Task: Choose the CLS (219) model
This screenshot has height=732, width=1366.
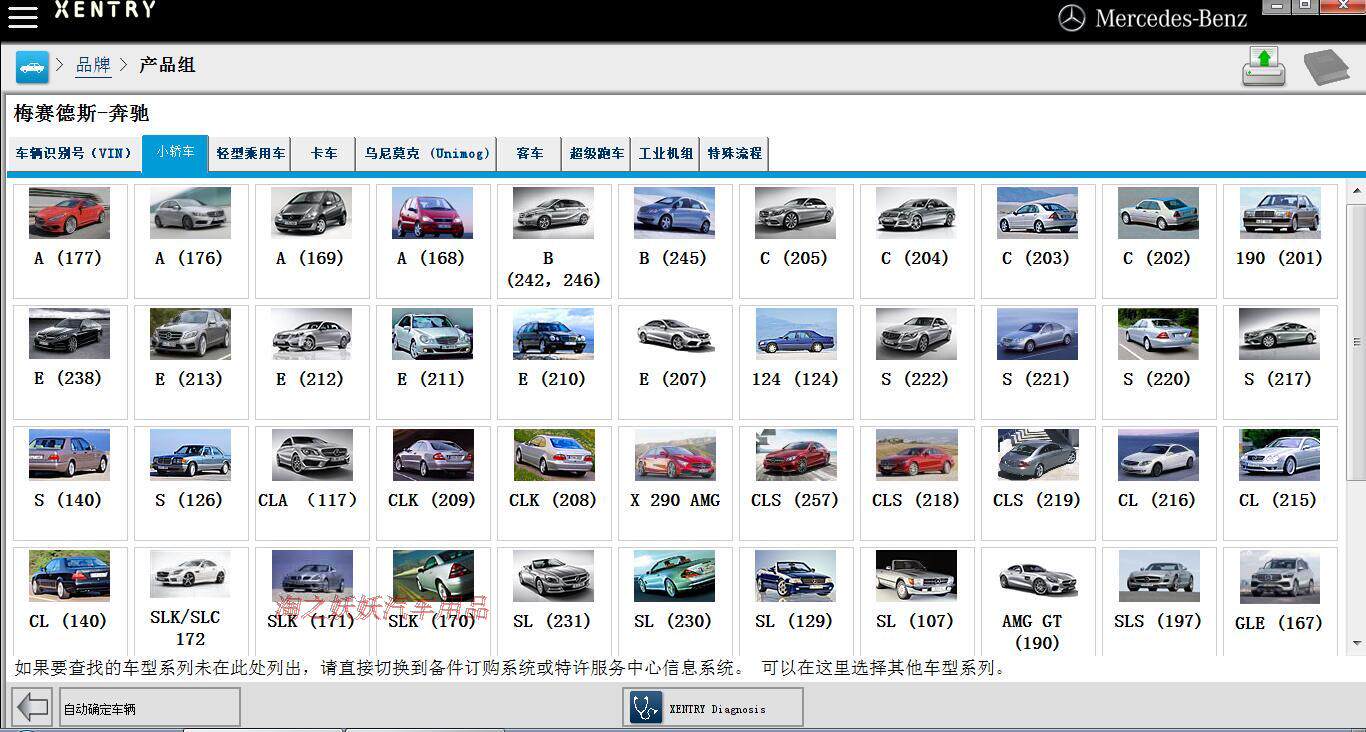Action: point(1038,483)
